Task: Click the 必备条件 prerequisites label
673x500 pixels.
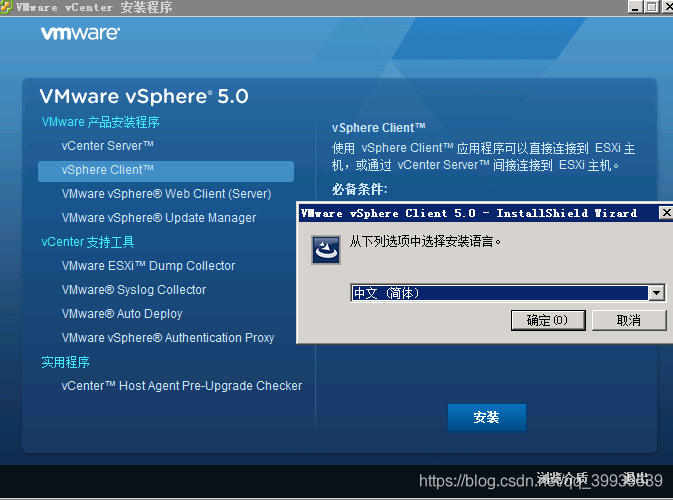Action: (360, 189)
